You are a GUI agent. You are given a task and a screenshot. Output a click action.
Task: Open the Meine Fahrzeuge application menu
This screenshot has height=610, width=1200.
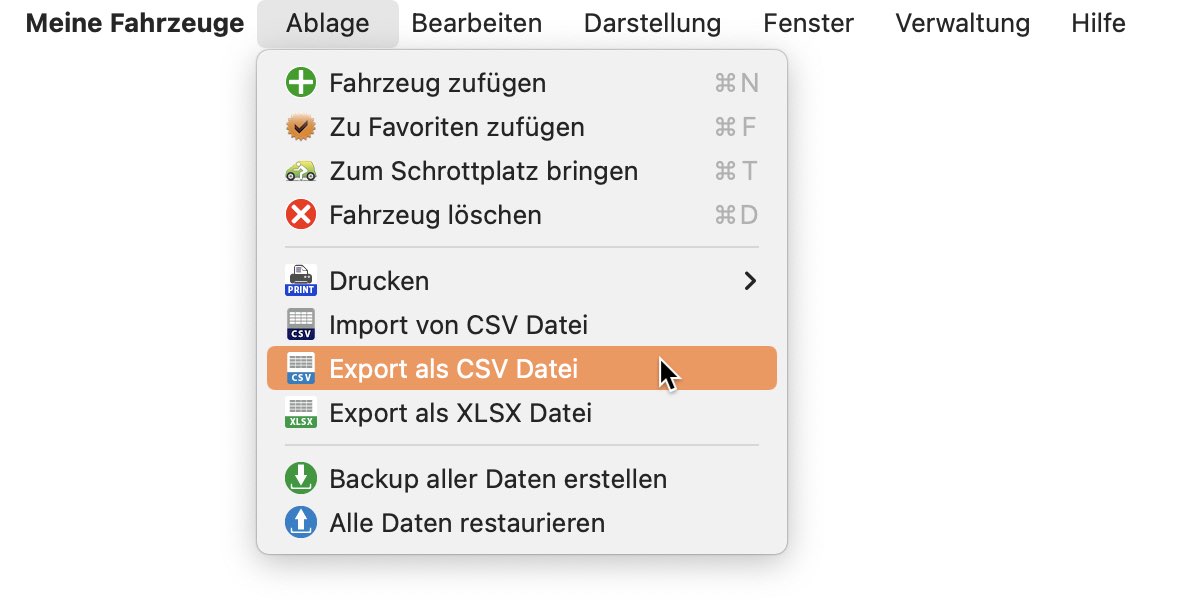(135, 23)
